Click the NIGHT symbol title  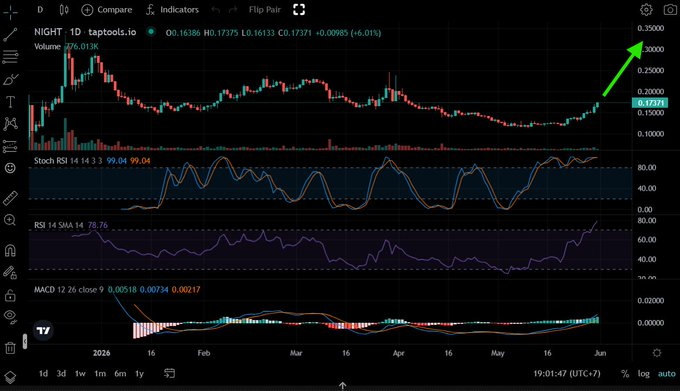point(48,32)
